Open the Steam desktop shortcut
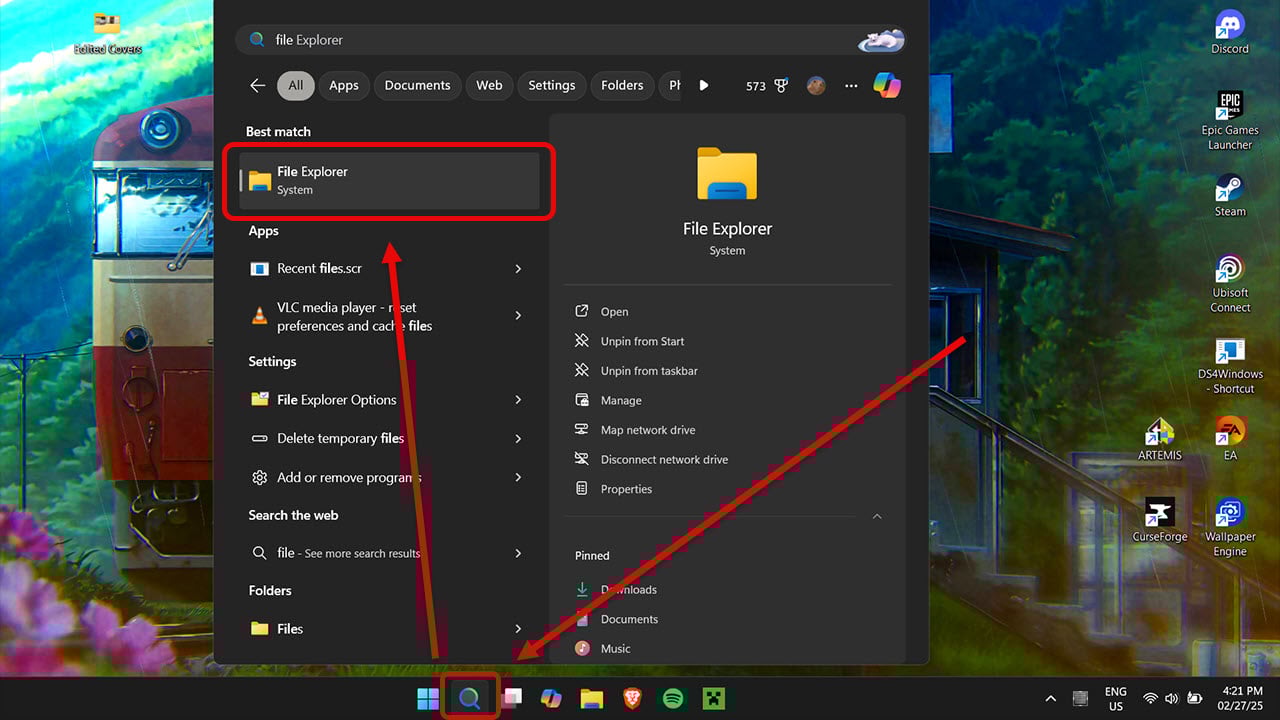The height and width of the screenshot is (720, 1280). point(1229,195)
